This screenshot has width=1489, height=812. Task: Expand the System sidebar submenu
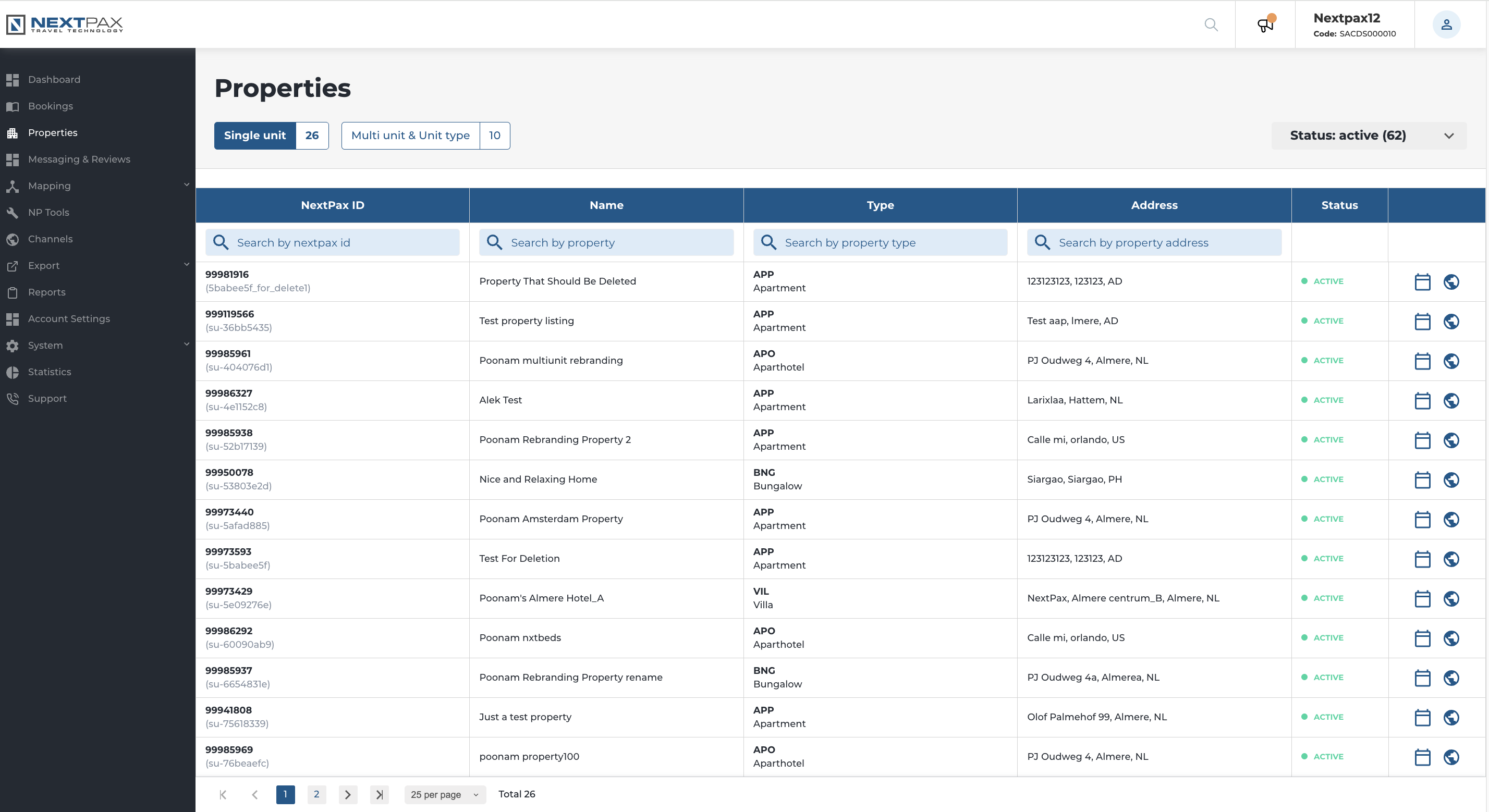pyautogui.click(x=187, y=344)
